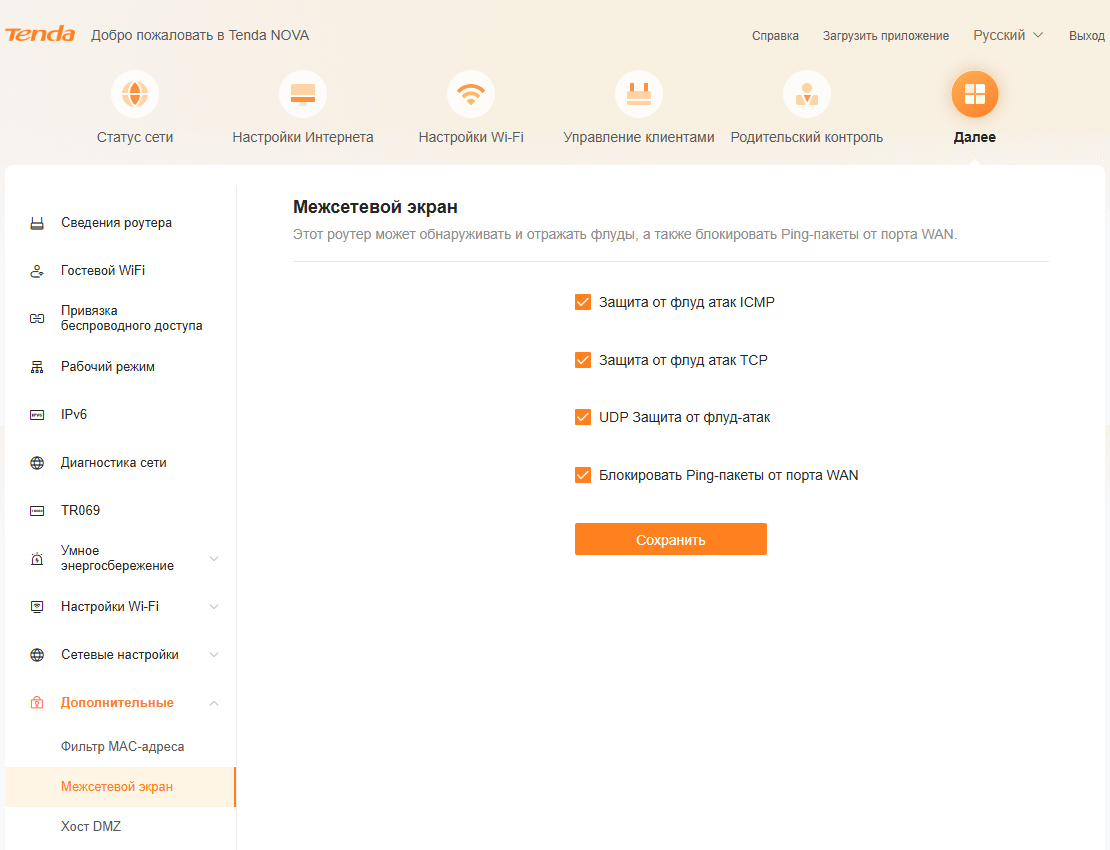Select the Межсетевой экран submenu item

coord(117,786)
